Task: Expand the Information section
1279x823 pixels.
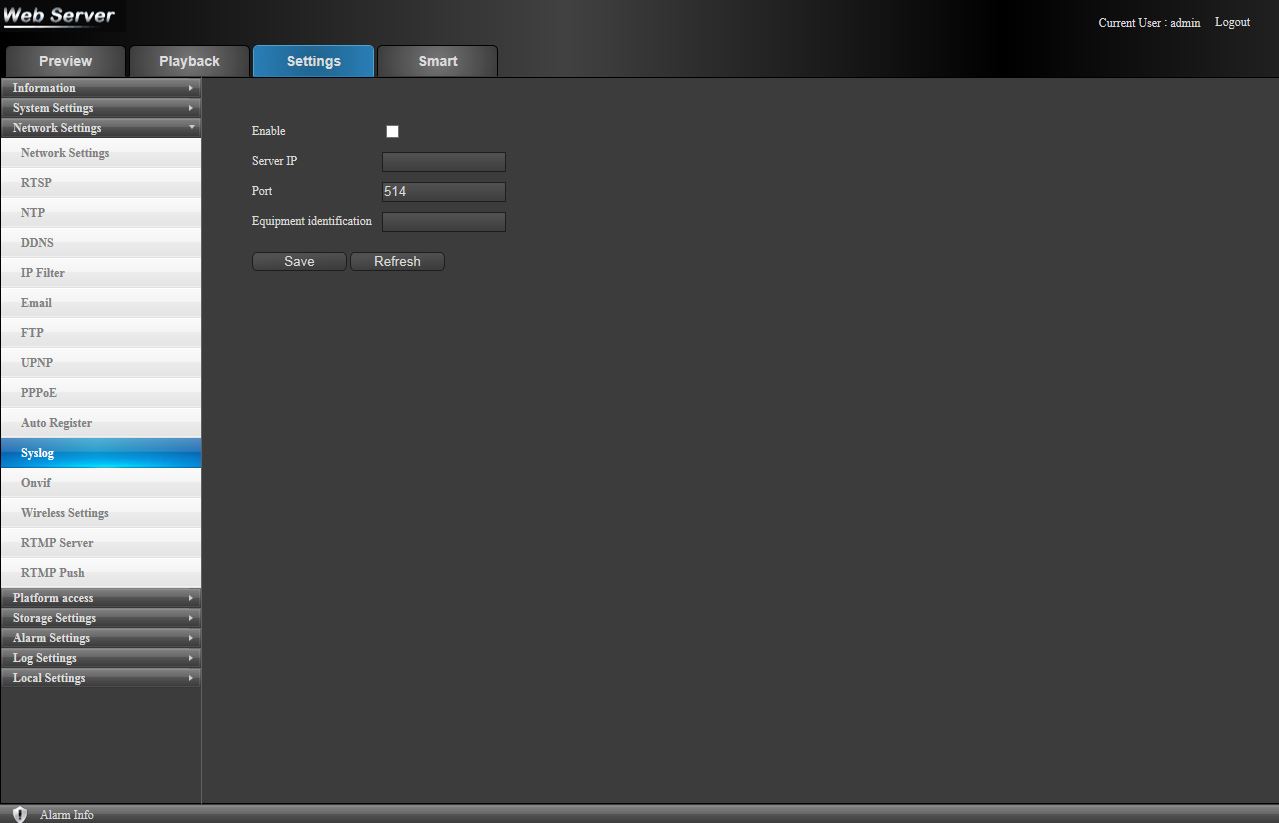Action: [x=100, y=88]
